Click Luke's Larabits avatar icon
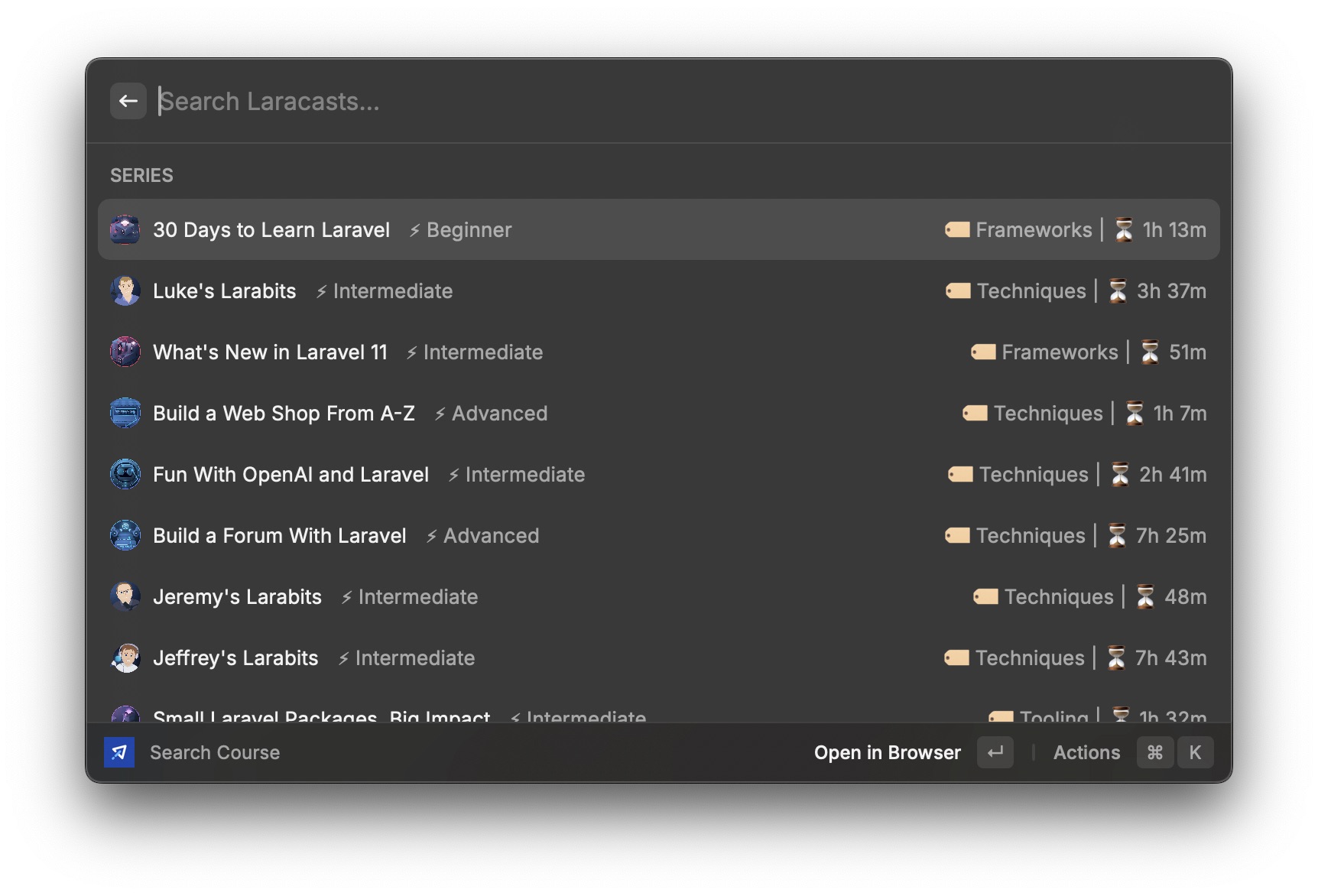 tap(125, 291)
